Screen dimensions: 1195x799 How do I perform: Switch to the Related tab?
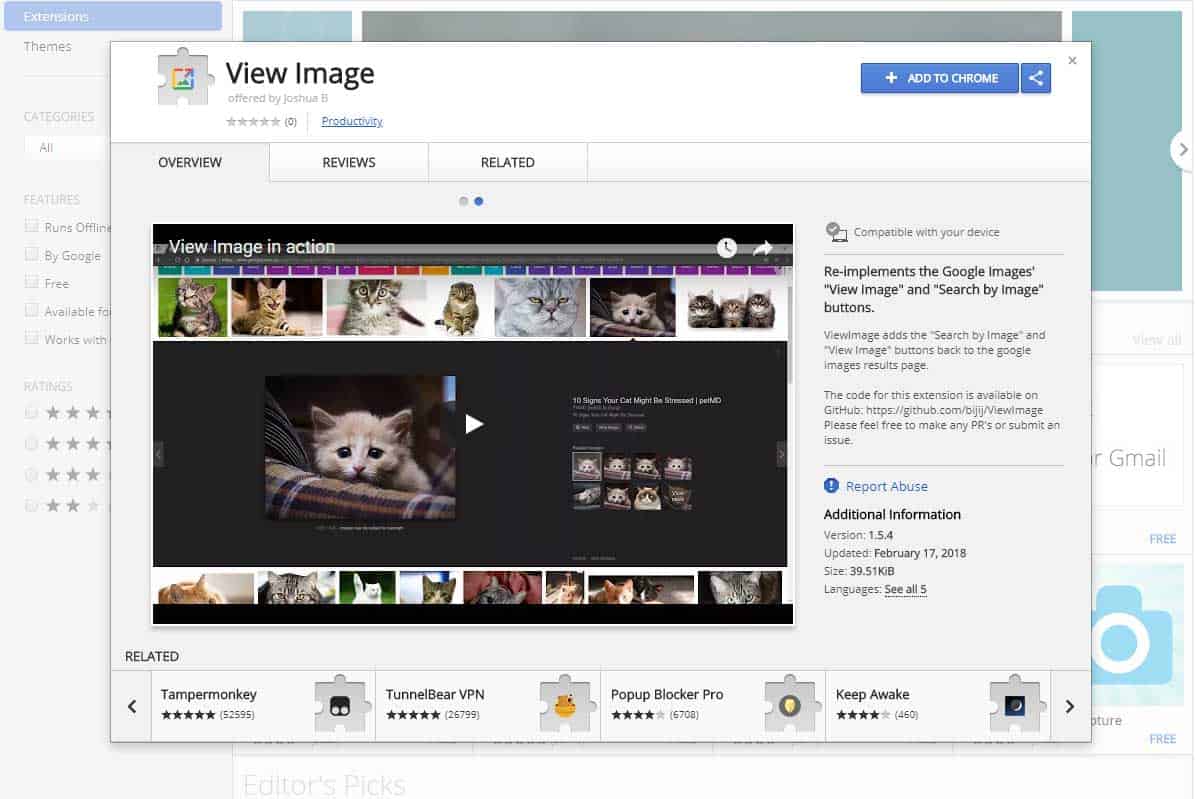508,162
